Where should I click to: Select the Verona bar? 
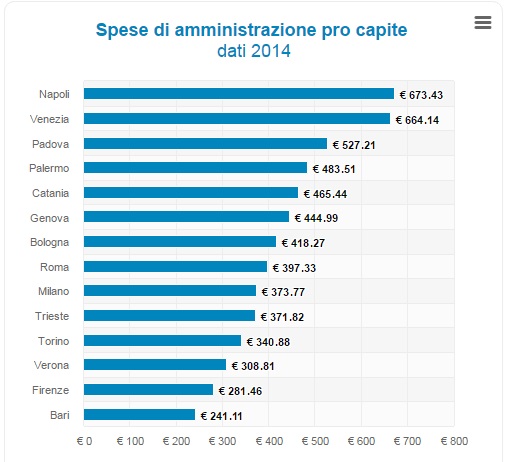click(155, 365)
